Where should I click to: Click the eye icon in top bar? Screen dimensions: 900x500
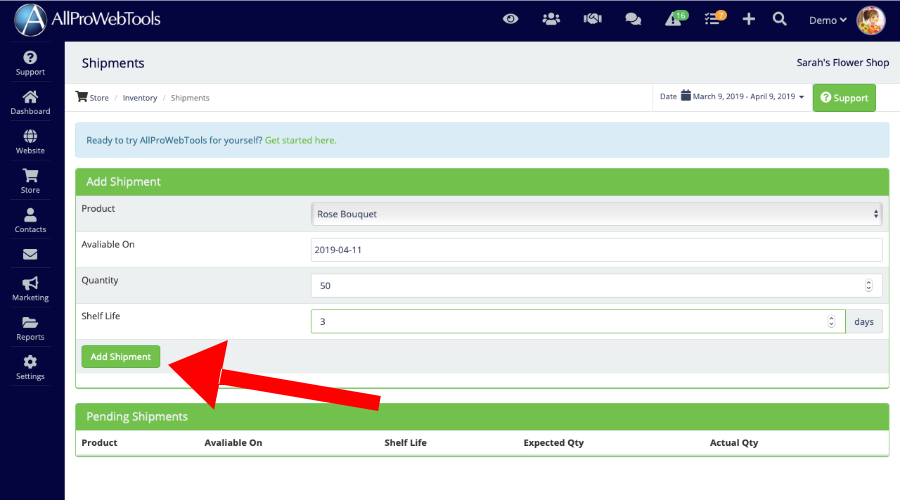click(510, 19)
